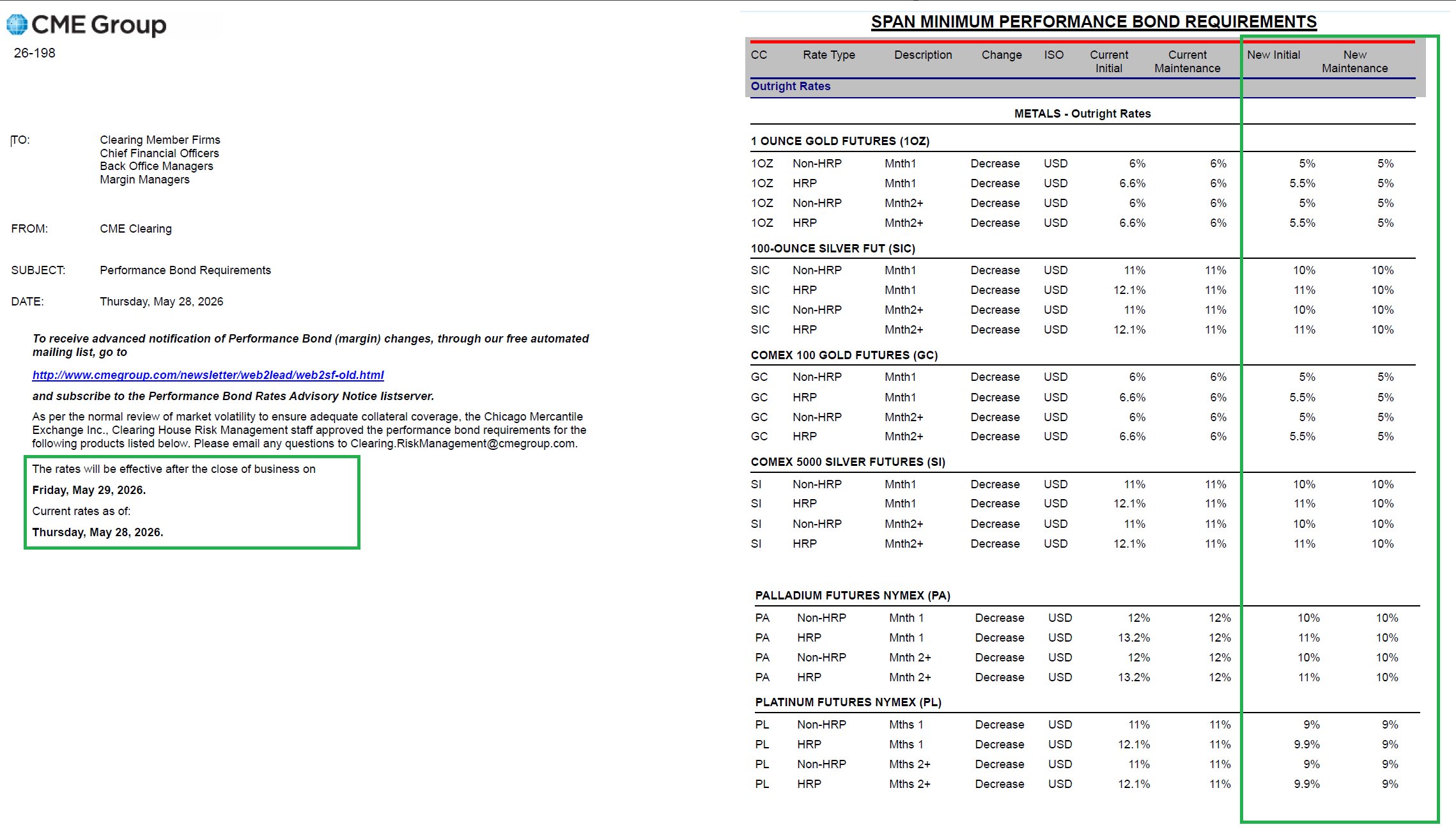The image size is (1456, 834).
Task: Click the recipient line 'Clearing Member Firms'
Action: point(160,140)
